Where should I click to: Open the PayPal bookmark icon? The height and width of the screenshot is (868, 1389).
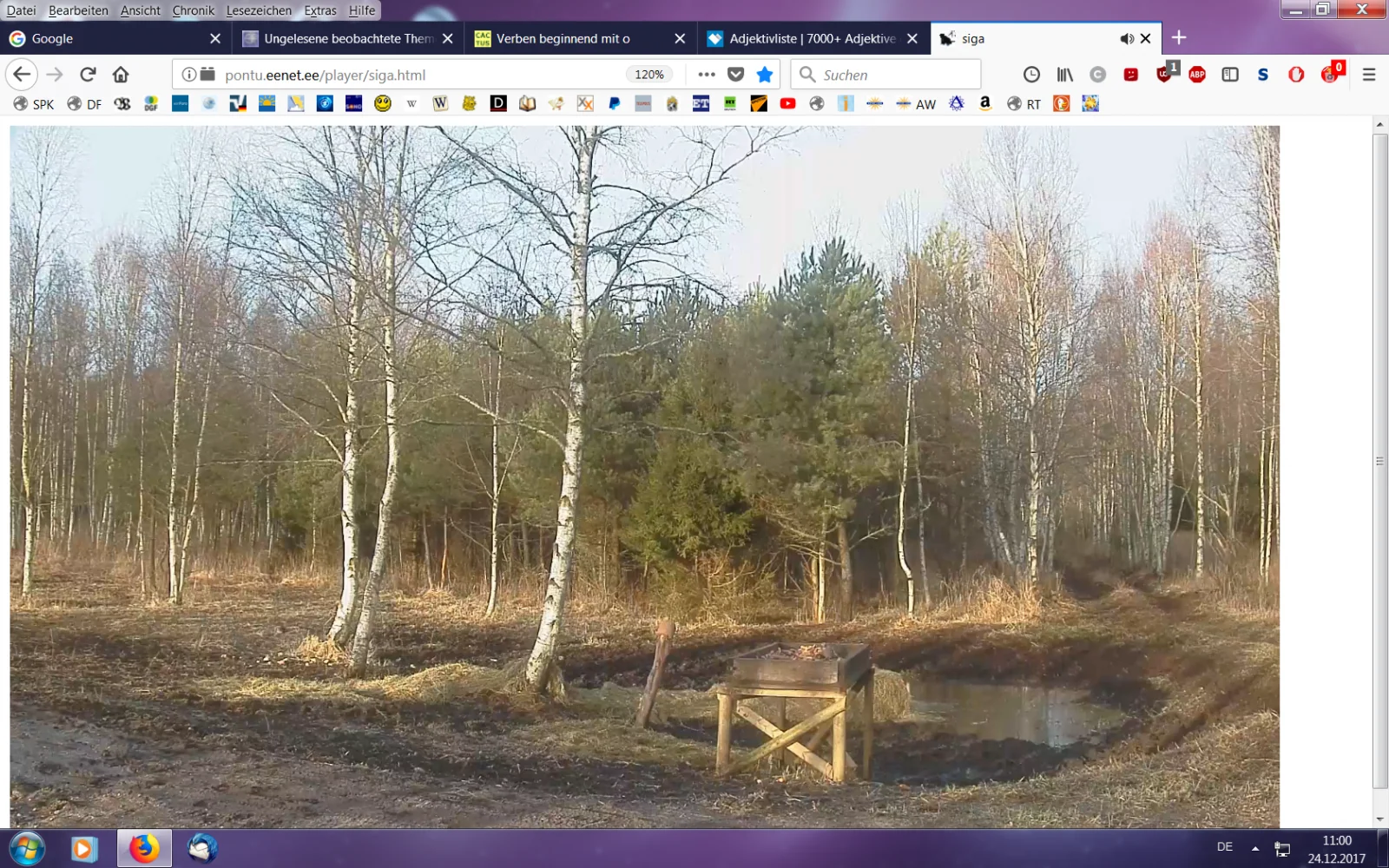point(614,104)
